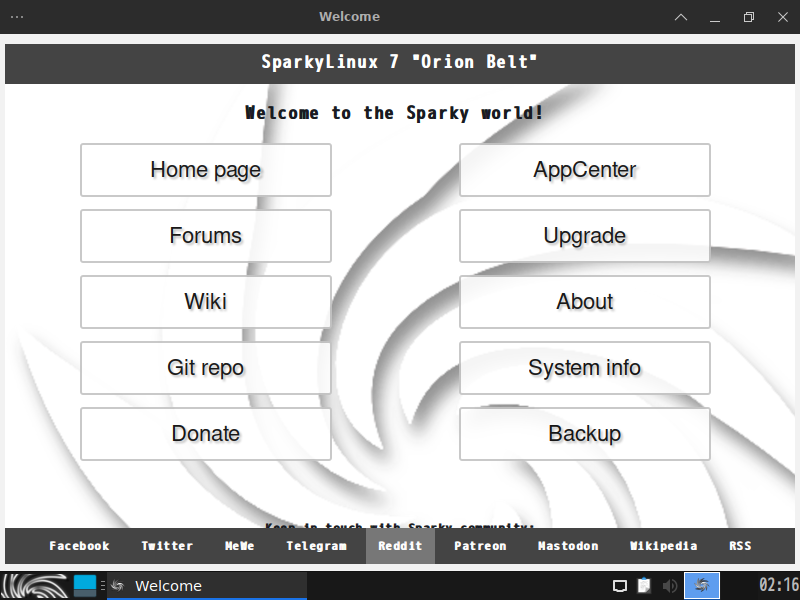Screen dimensions: 800x600
Task: Open the About button
Action: point(585,302)
